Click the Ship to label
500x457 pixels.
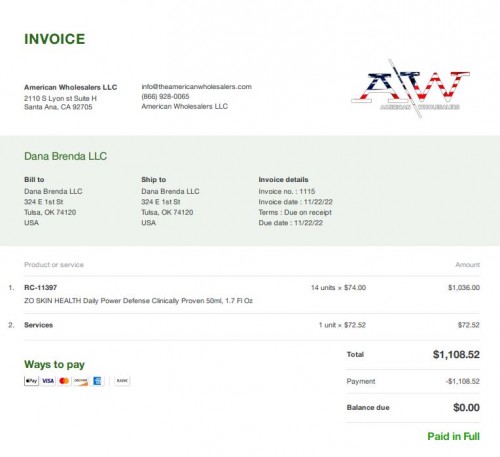pos(153,180)
